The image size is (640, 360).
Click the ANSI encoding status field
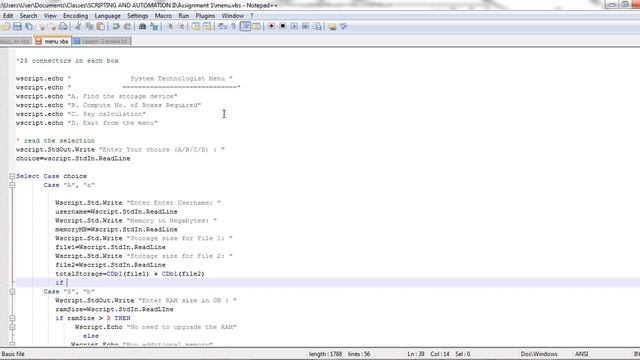click(x=581, y=354)
